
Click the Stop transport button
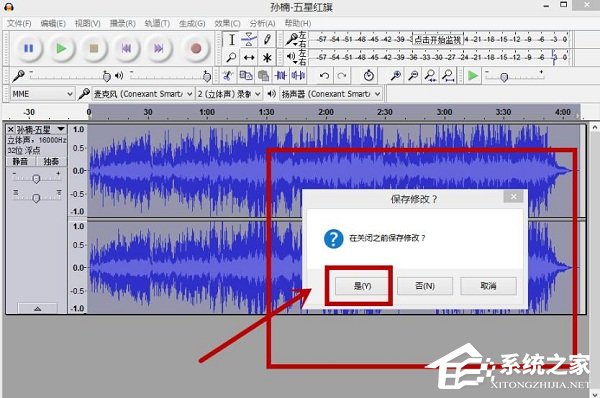[x=94, y=49]
